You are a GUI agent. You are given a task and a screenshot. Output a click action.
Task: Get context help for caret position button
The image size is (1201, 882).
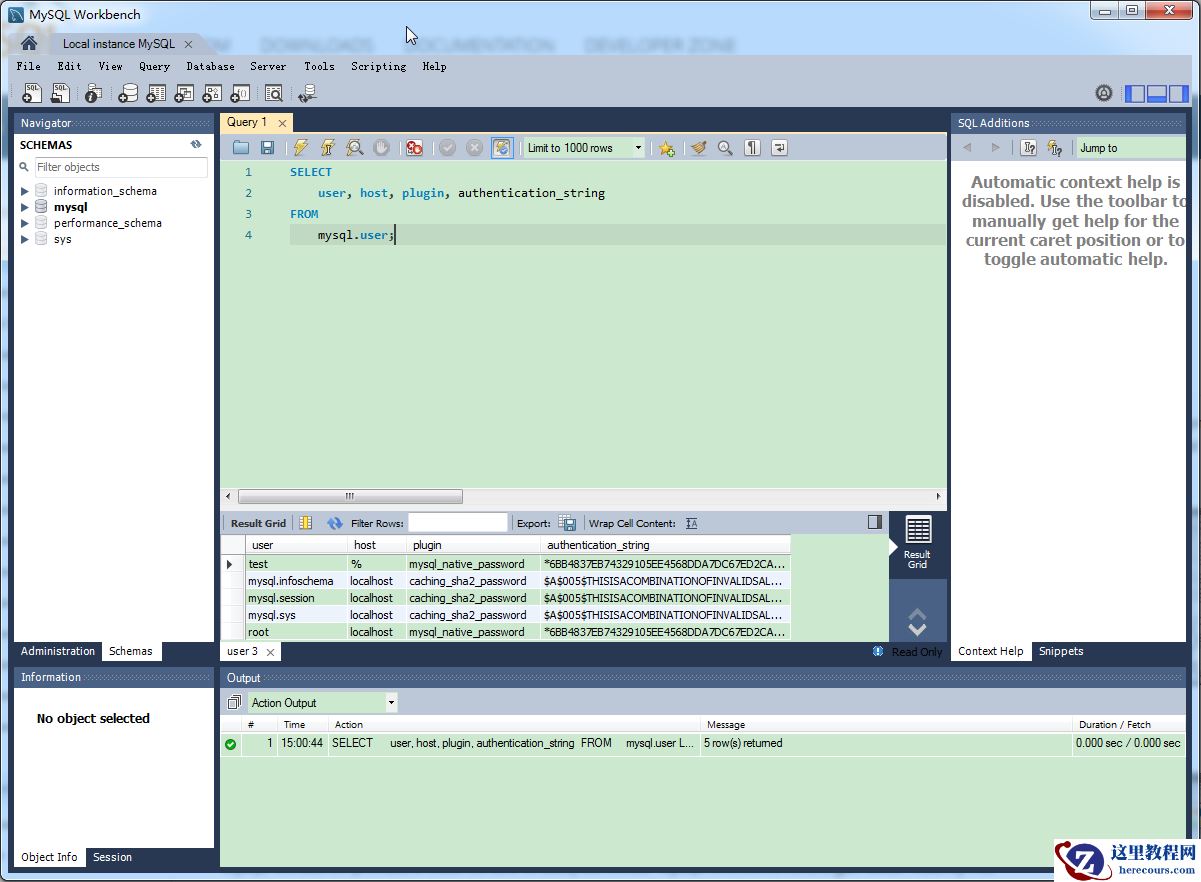[x=1028, y=148]
